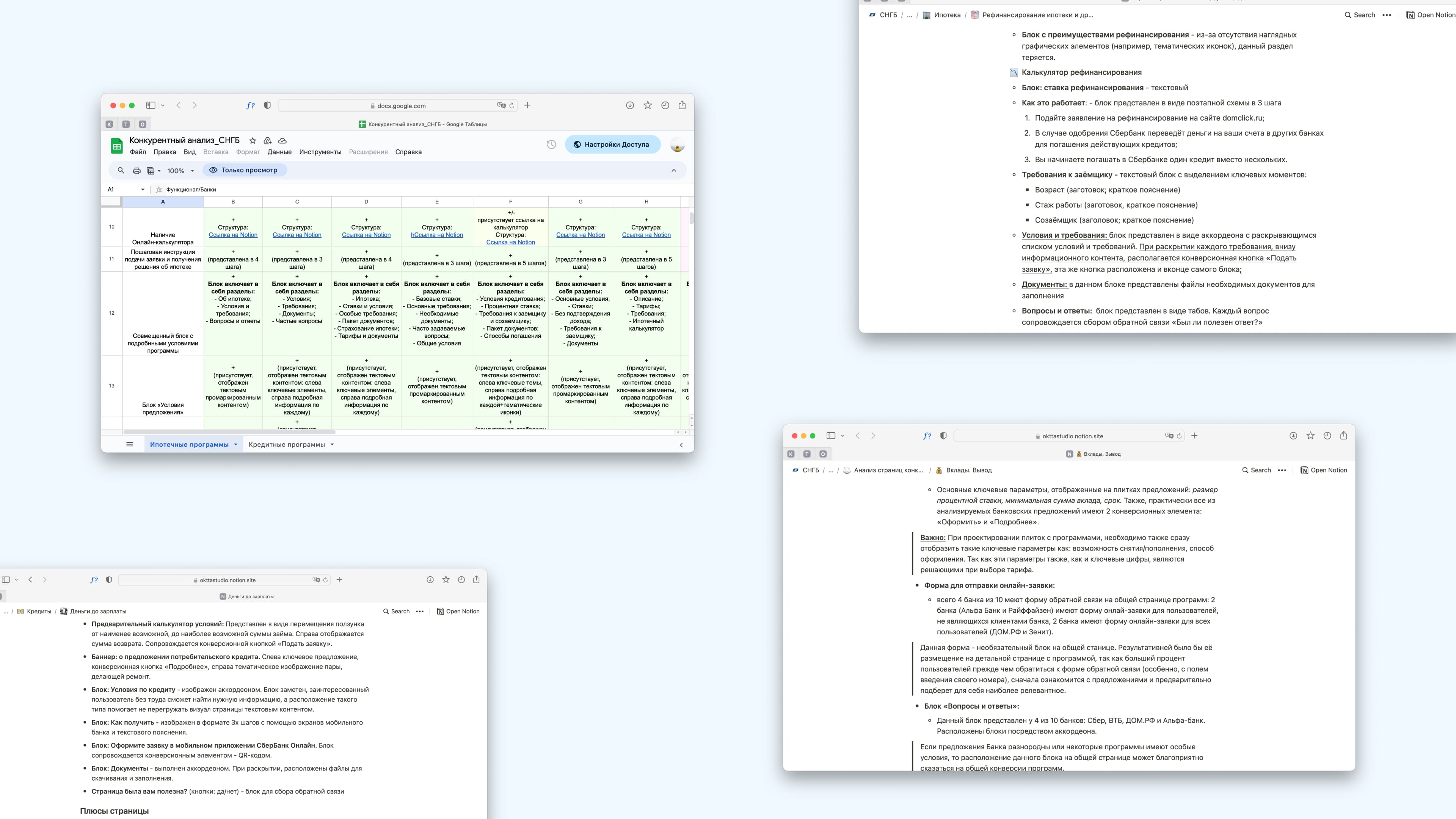1456x819 pixels.
Task: Collapse the Sheets toolbar with the up chevron
Action: pos(673,170)
